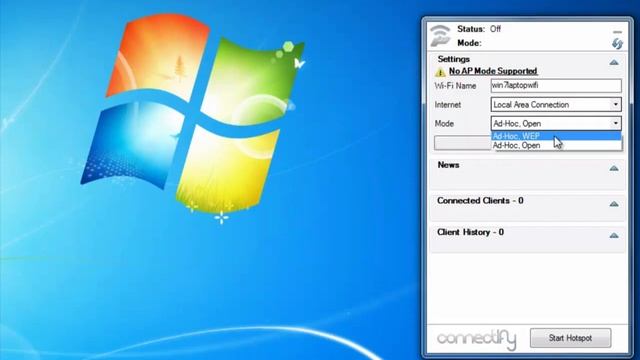Click the Start Hotspot button

570,338
